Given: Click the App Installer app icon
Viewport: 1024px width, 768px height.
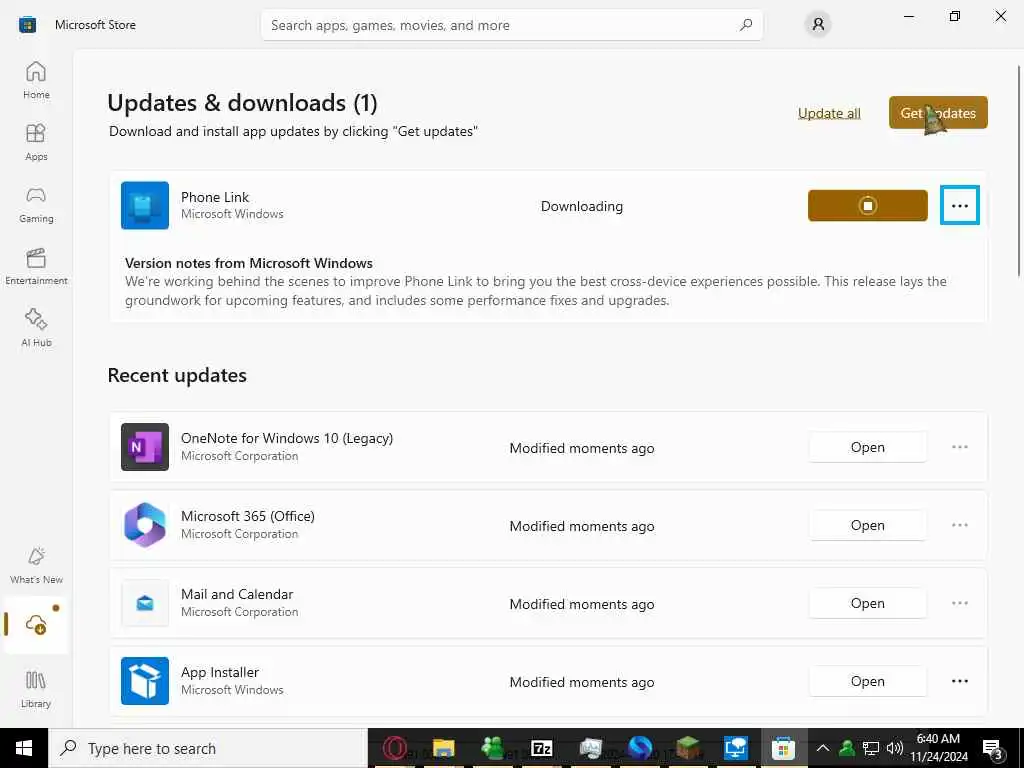Looking at the screenshot, I should click(145, 681).
